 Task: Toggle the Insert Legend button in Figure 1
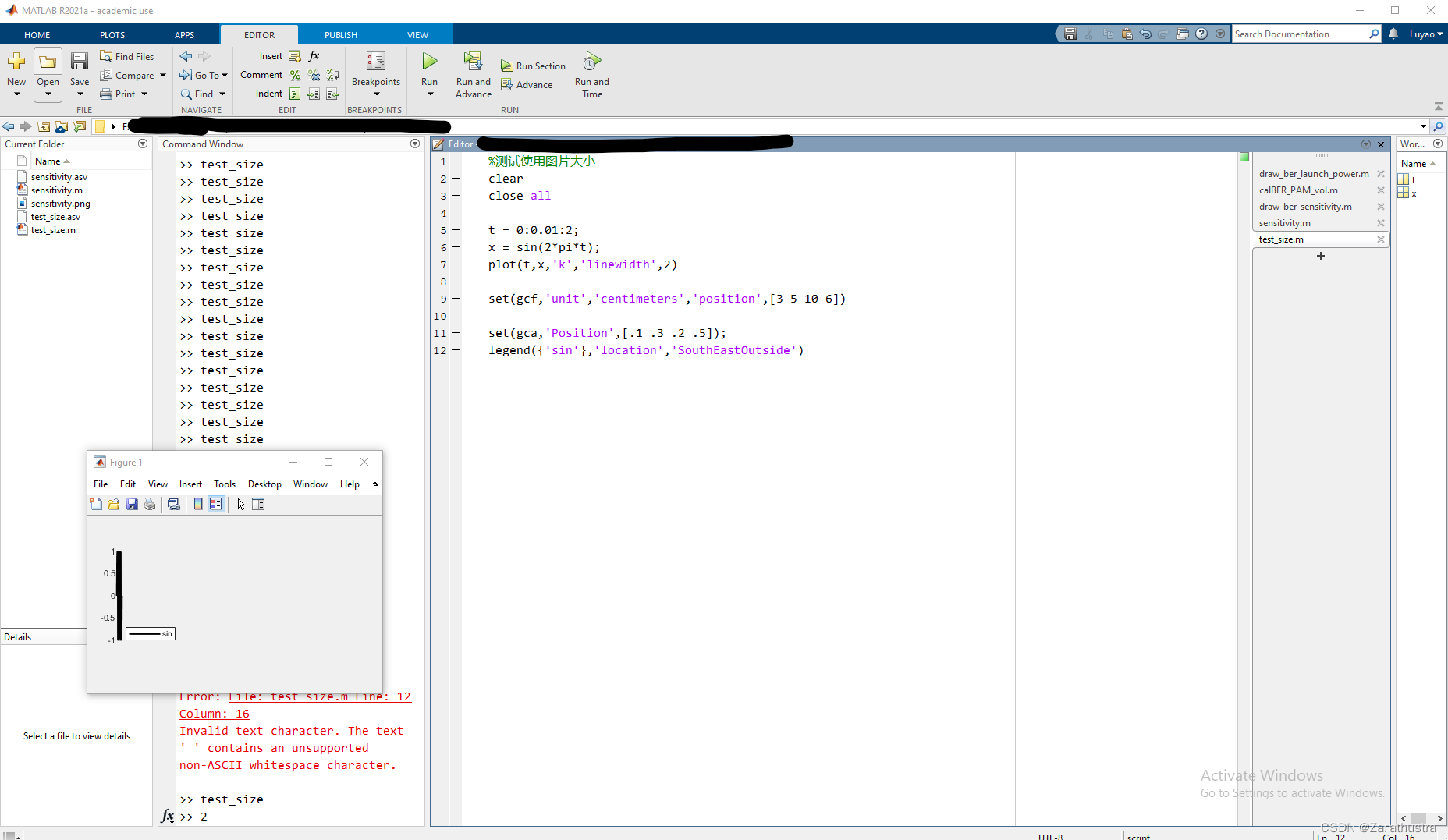[x=216, y=505]
